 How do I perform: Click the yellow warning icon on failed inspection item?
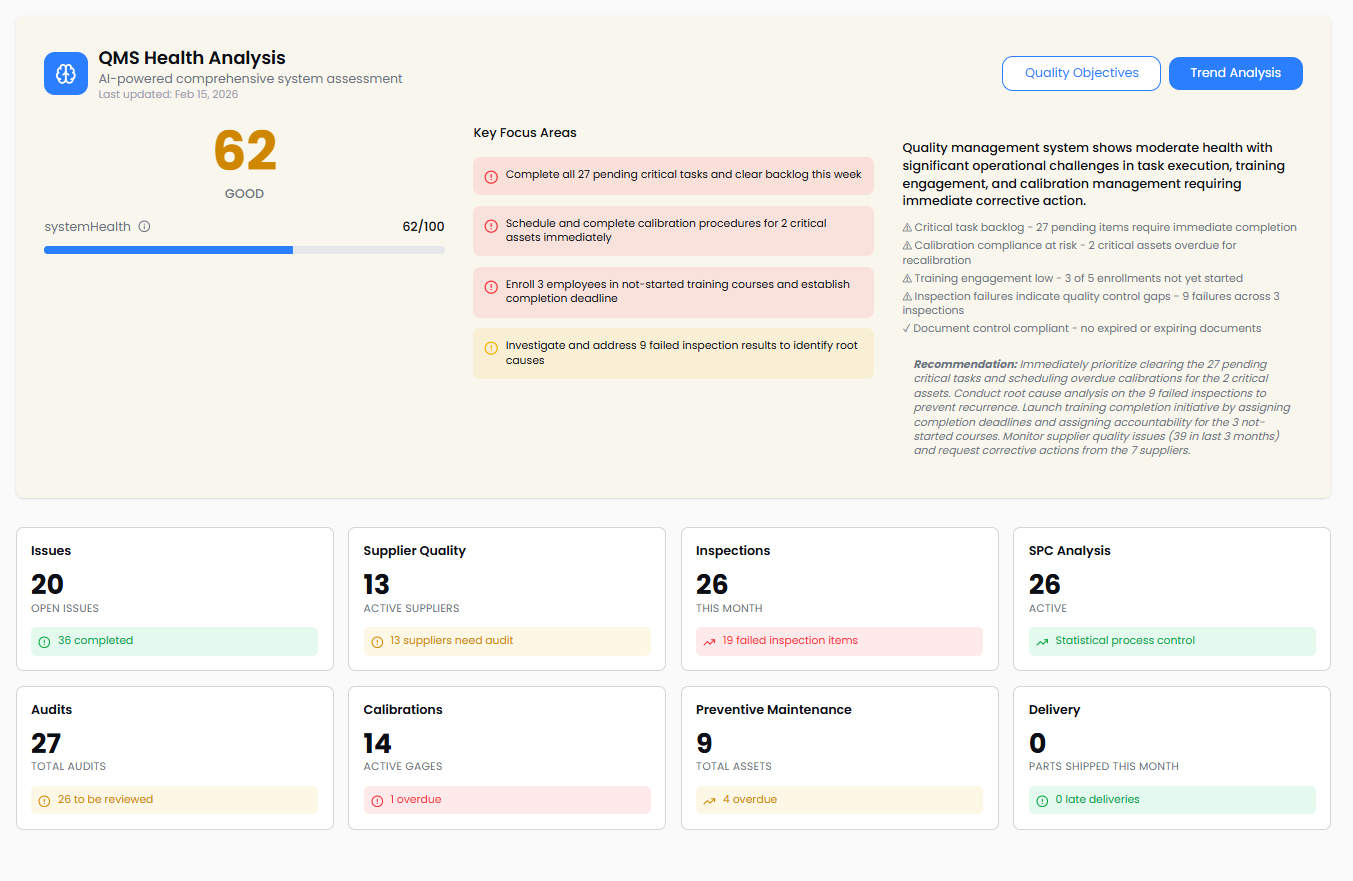click(x=491, y=348)
